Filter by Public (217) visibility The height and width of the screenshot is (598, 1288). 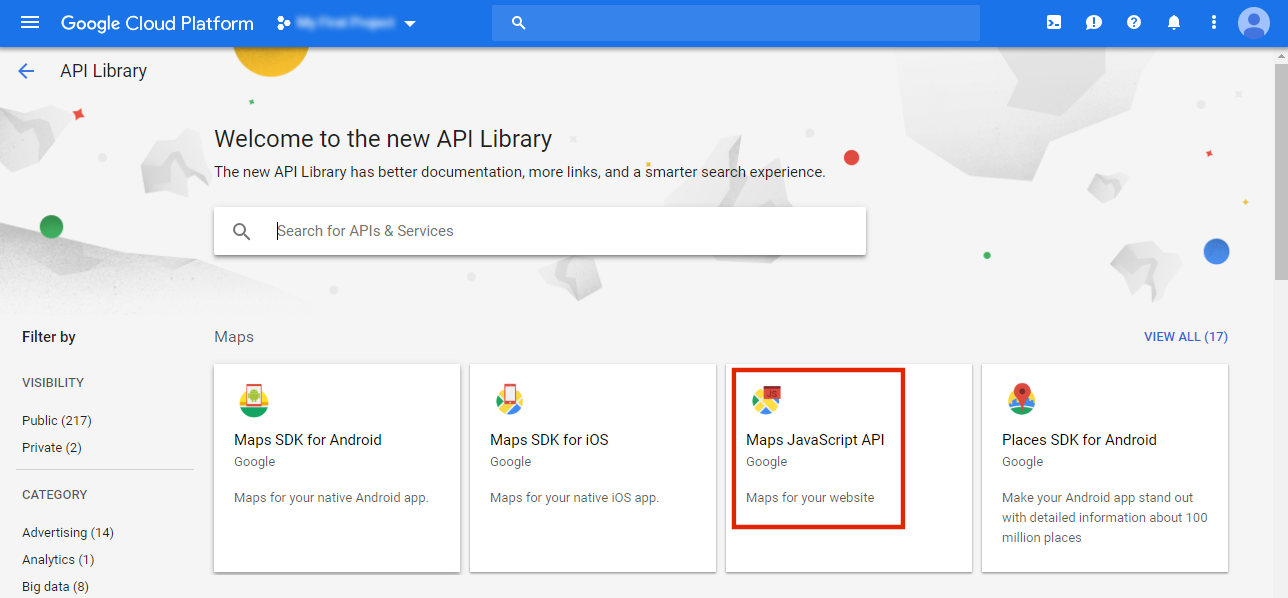point(57,421)
